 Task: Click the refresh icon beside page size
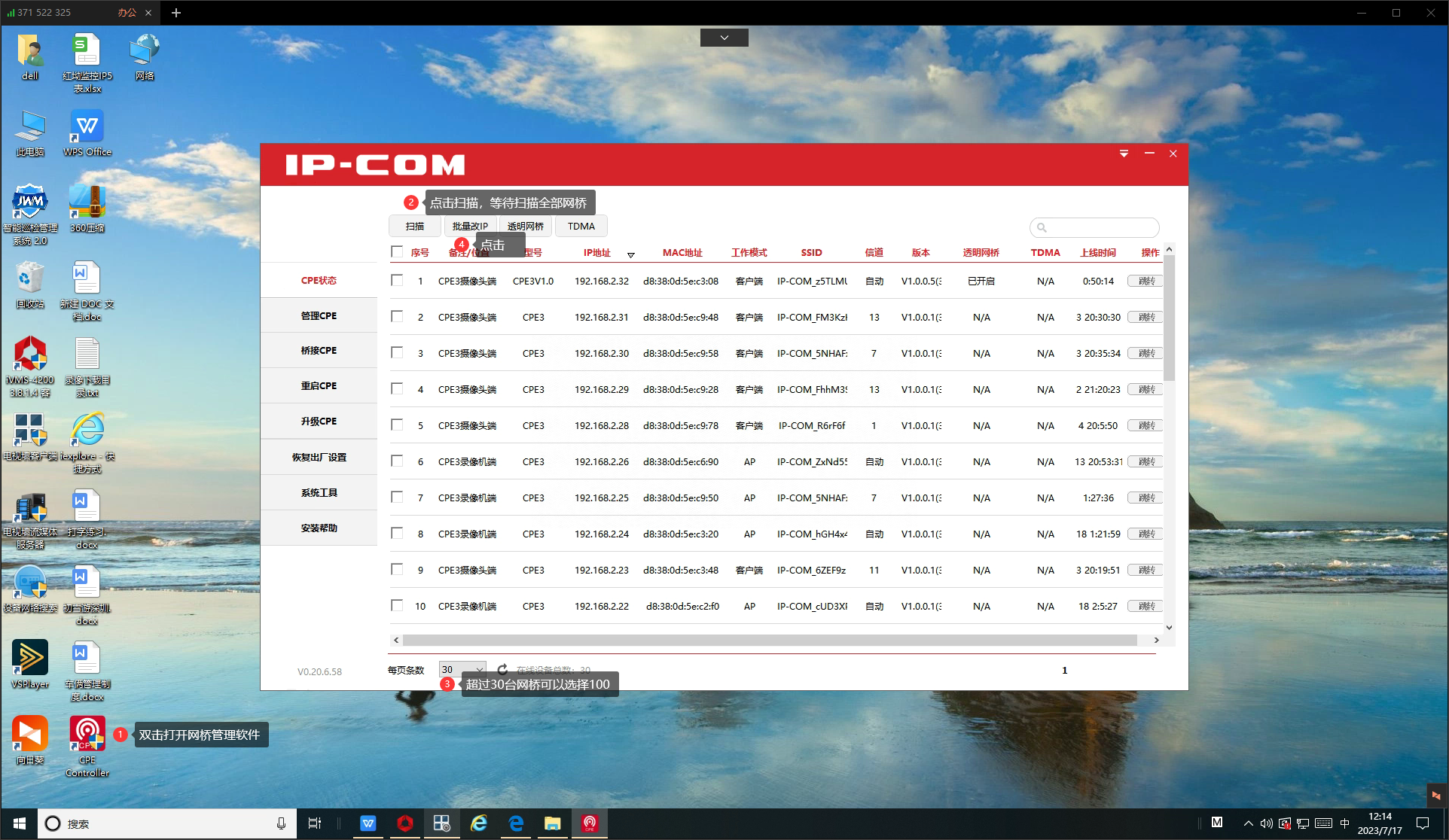[502, 669]
